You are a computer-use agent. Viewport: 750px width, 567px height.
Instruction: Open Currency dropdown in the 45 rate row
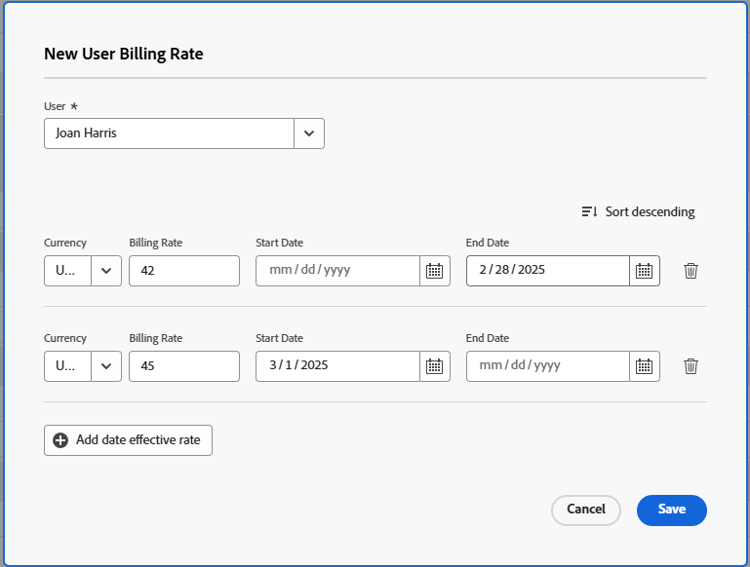tap(106, 366)
